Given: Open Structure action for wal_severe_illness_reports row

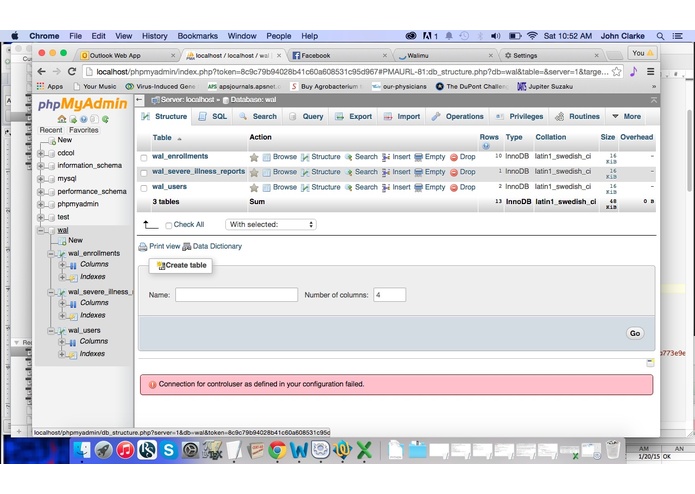Looking at the screenshot, I should [321, 172].
